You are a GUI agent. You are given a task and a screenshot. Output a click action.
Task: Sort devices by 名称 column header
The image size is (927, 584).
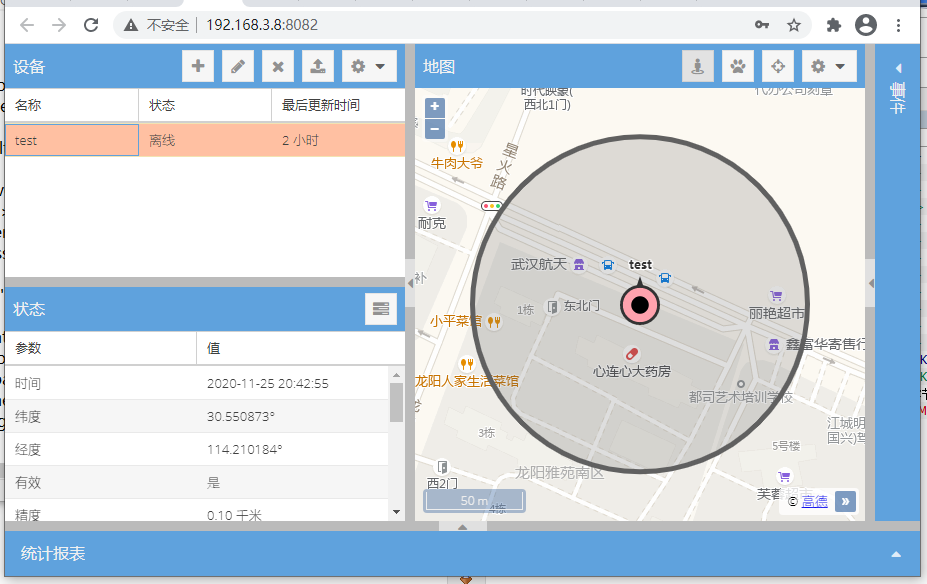point(71,105)
